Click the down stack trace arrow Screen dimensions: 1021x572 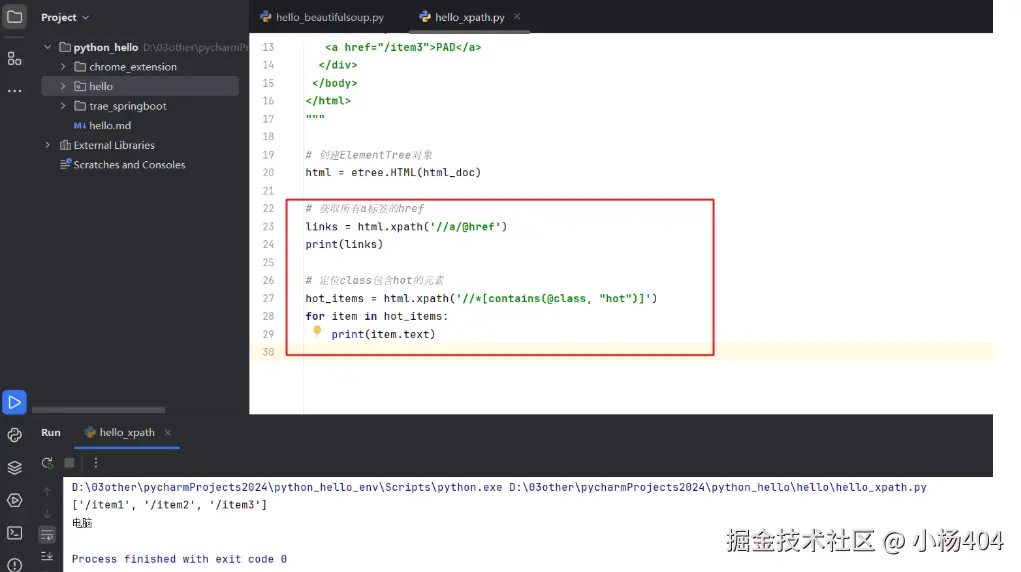click(47, 513)
